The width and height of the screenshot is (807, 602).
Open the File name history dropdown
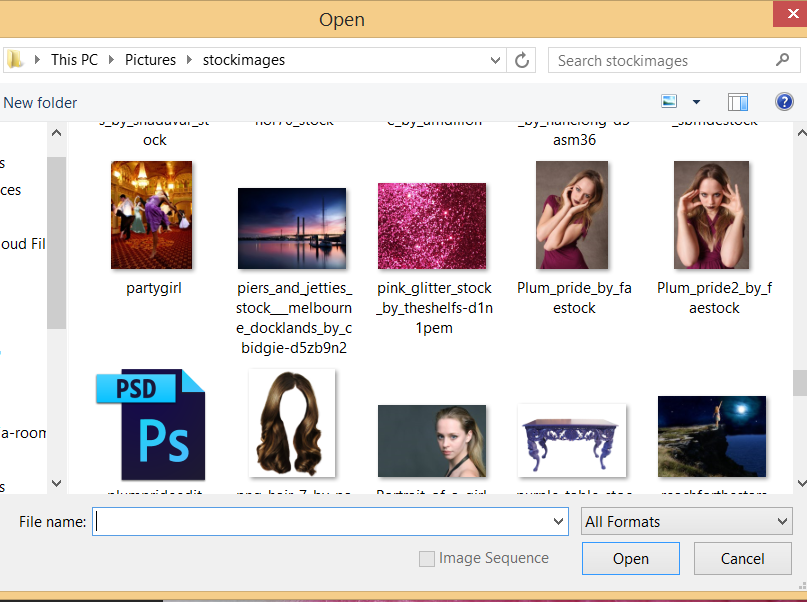(x=558, y=521)
